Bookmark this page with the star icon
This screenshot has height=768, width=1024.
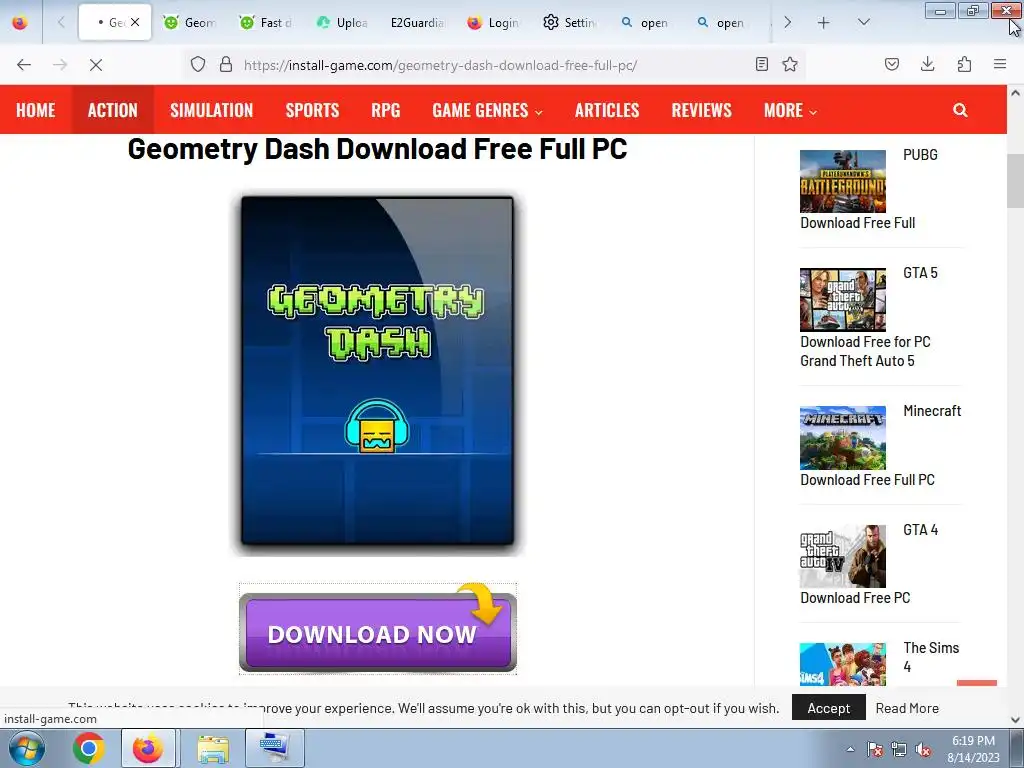[790, 65]
